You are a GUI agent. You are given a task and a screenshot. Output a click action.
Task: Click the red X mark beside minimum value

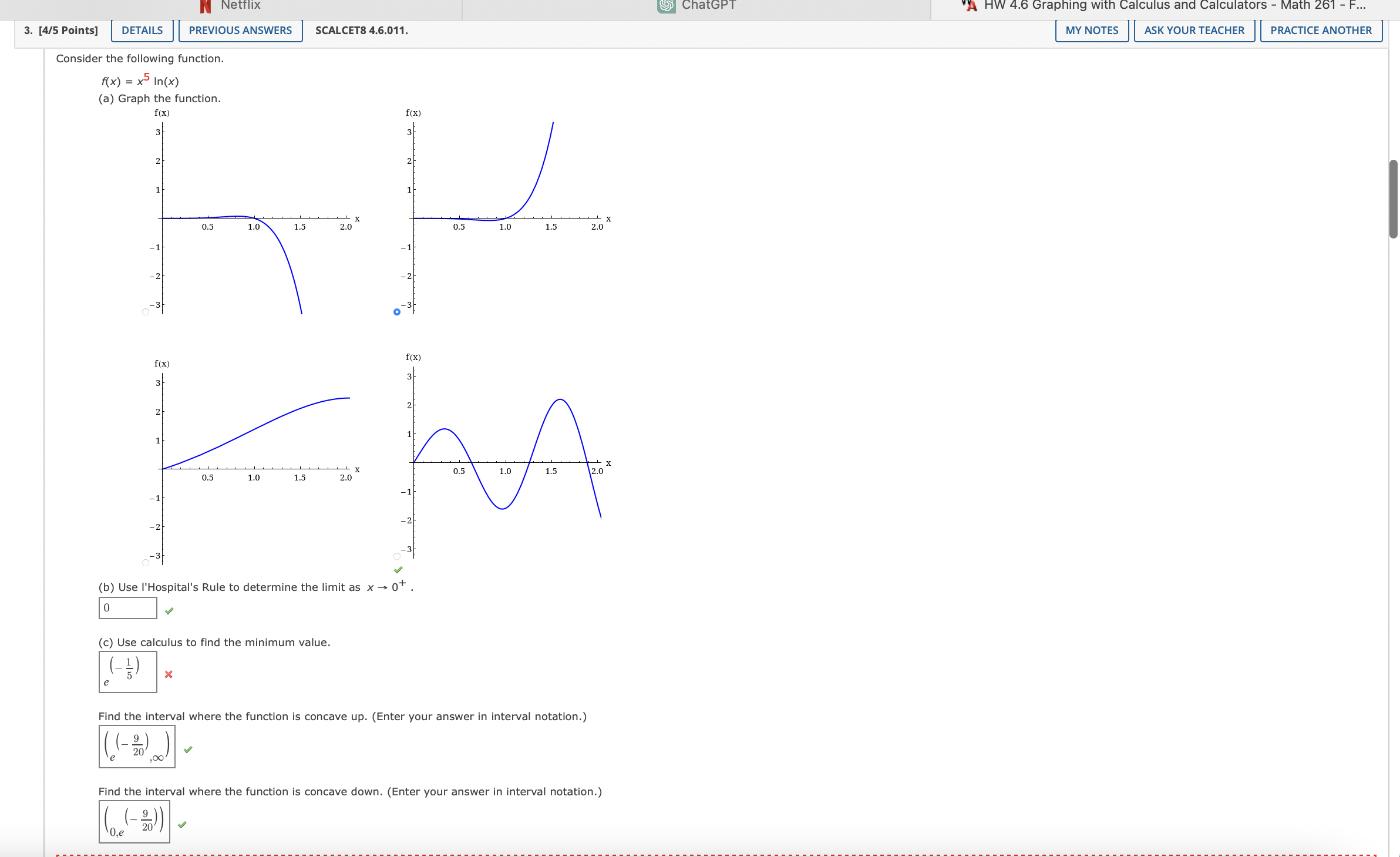pos(169,674)
